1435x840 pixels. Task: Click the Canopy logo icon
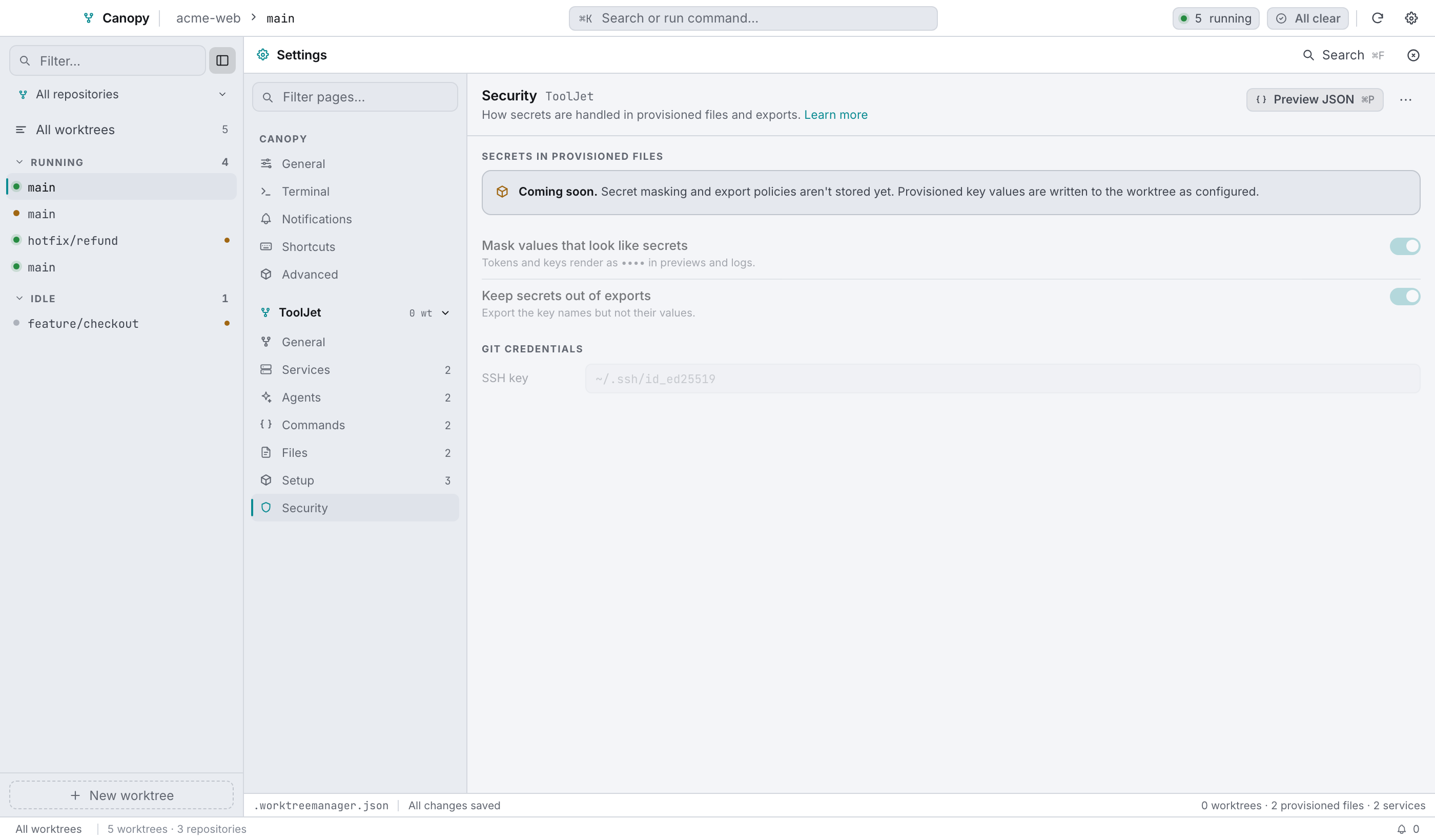[x=88, y=18]
